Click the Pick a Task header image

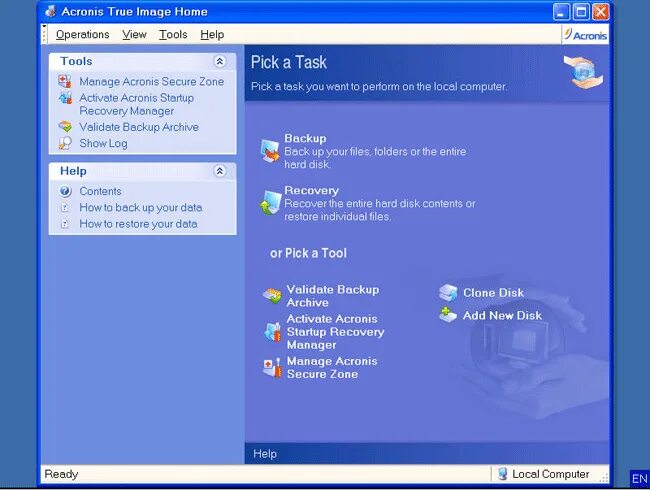pos(583,72)
